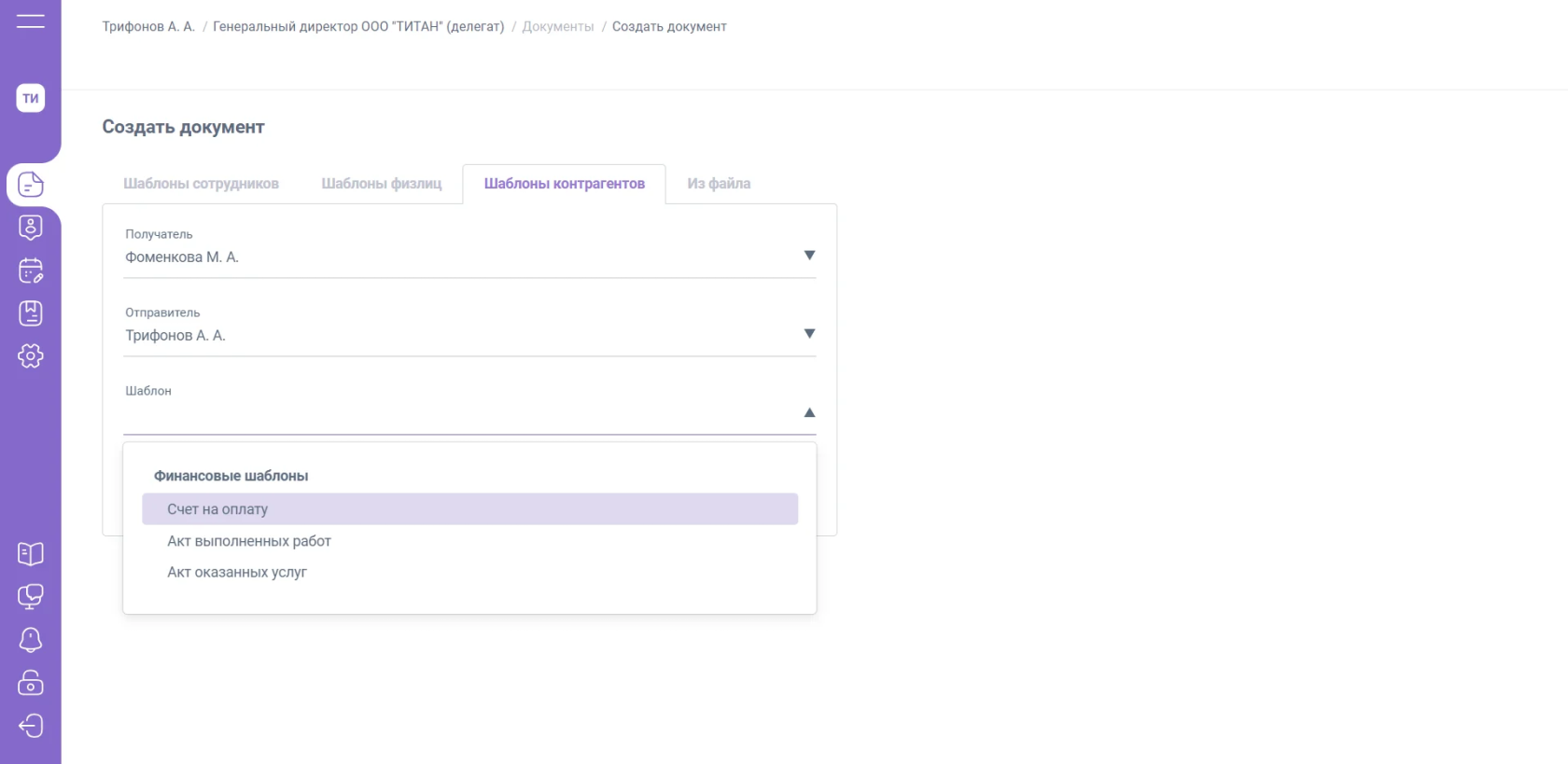
Task: Choose Акт выполненных работ option
Action: tap(249, 541)
